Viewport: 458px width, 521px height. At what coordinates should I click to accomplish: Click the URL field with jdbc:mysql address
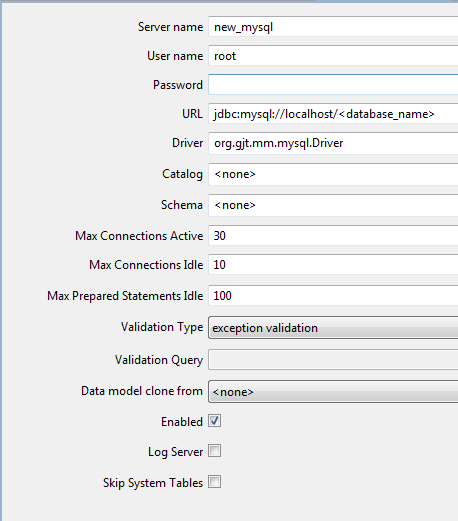click(333, 114)
